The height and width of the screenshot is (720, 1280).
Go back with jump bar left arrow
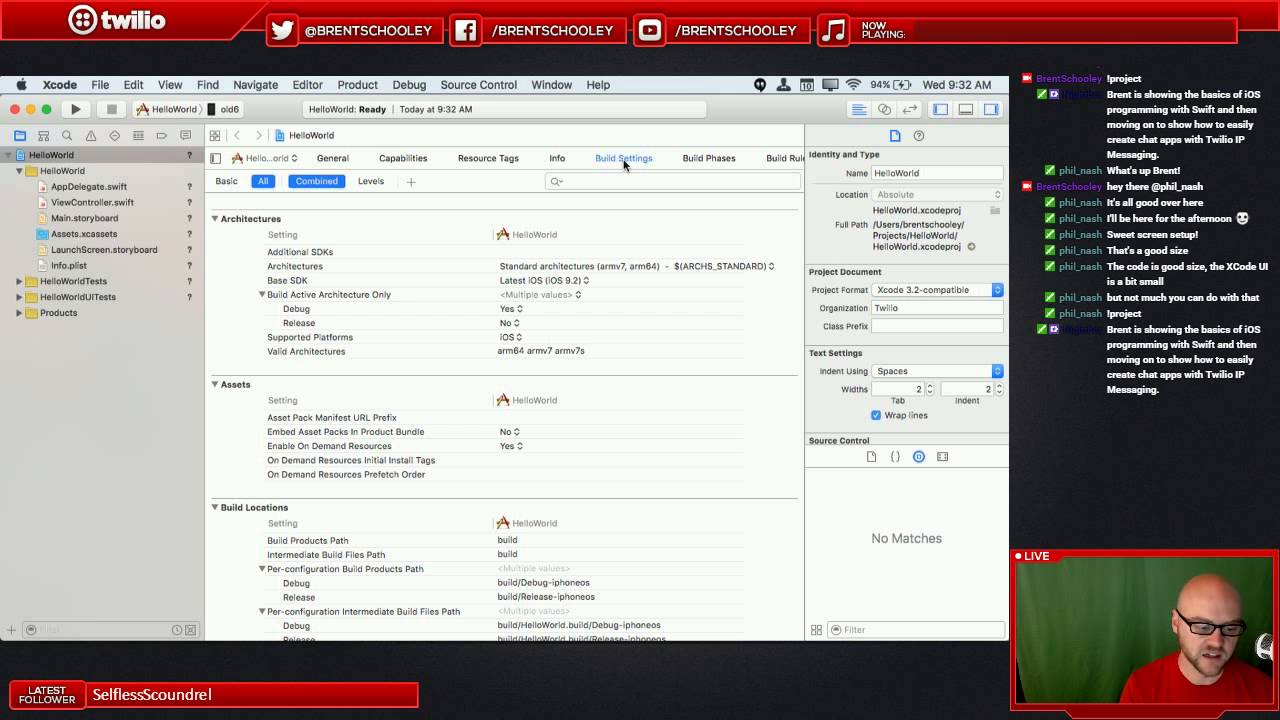[237, 135]
